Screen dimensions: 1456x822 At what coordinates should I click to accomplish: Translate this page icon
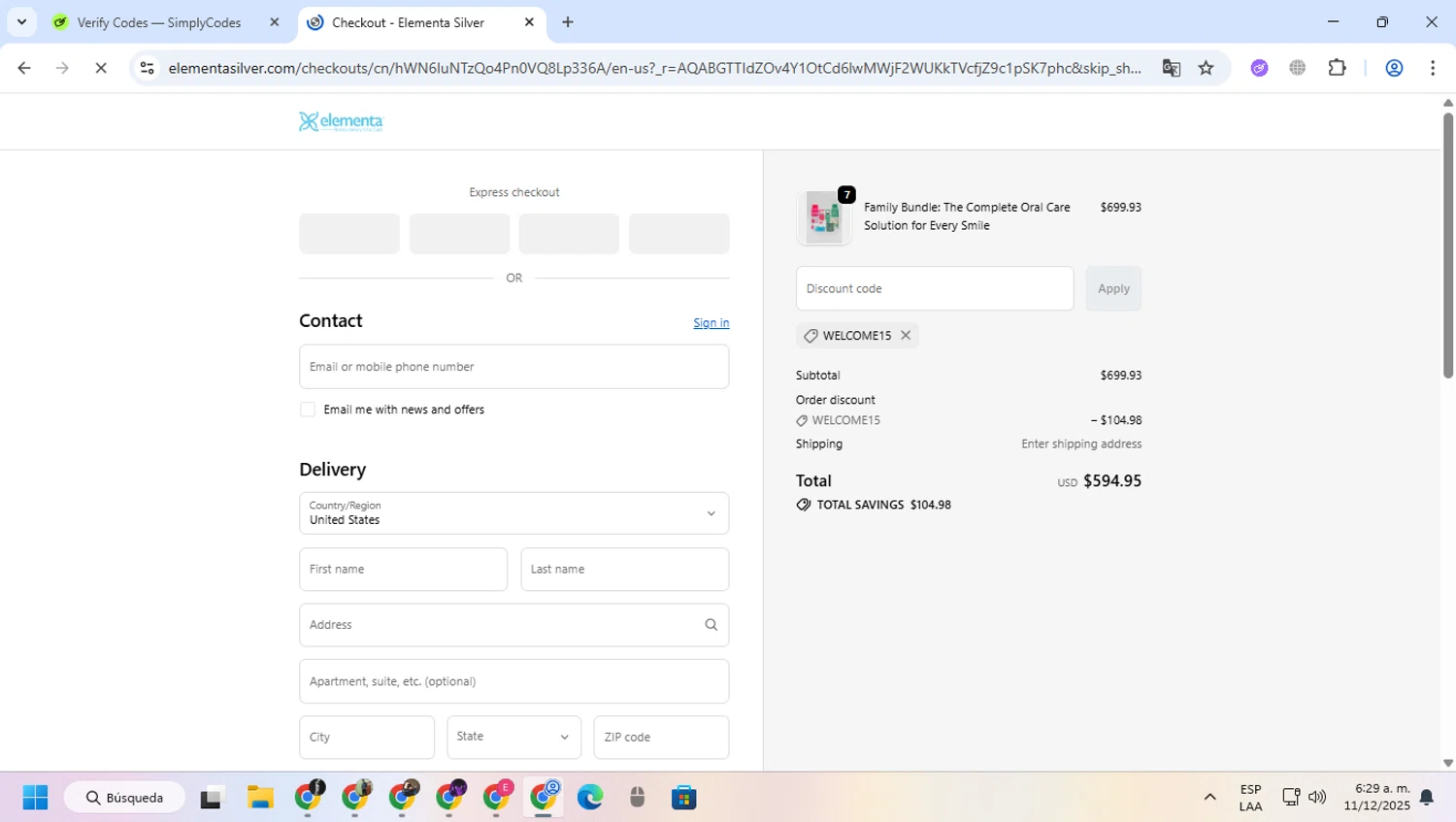coord(1172,68)
